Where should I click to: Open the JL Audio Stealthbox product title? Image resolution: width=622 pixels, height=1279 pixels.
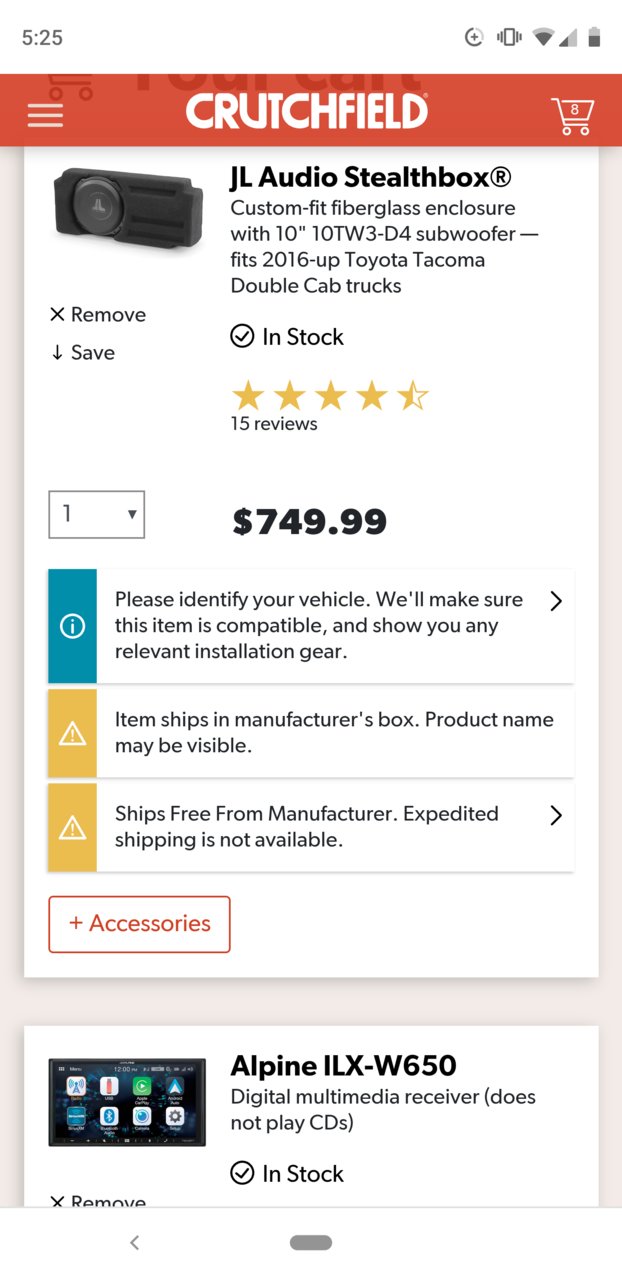[371, 177]
